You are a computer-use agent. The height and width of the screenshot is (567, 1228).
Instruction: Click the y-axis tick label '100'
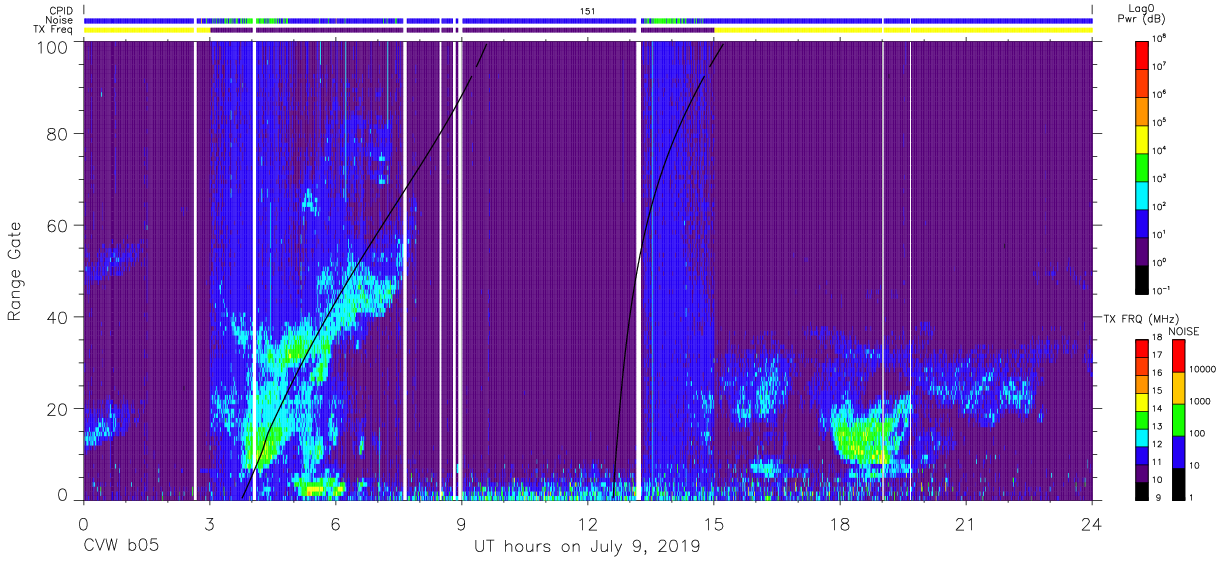coord(51,46)
